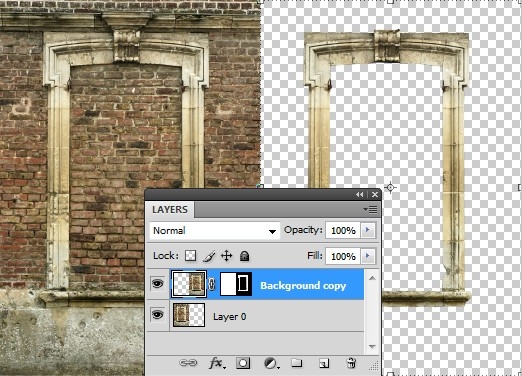The height and width of the screenshot is (376, 522).
Task: Open the Layers panel options menu
Action: tap(370, 209)
